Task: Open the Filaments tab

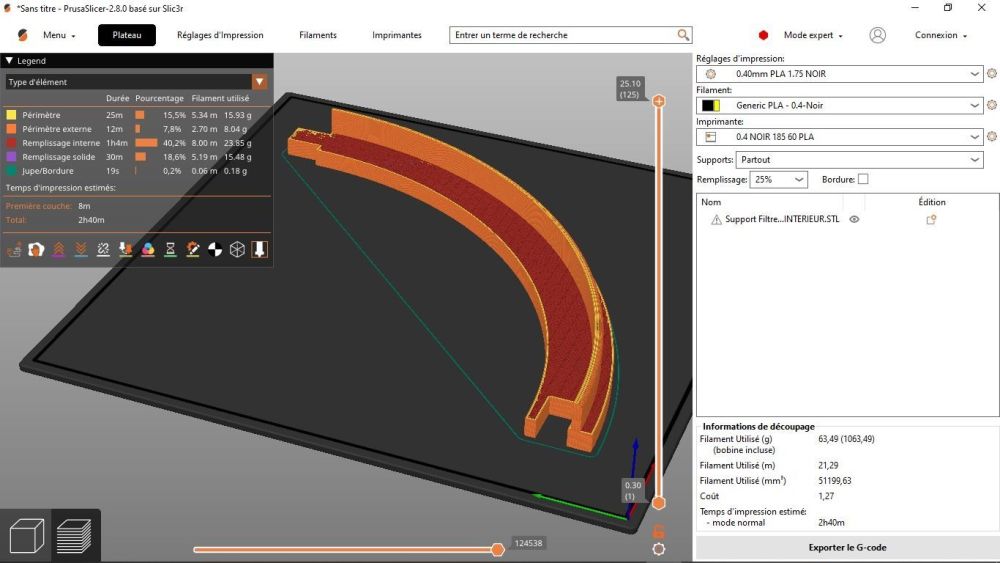Action: 318,35
